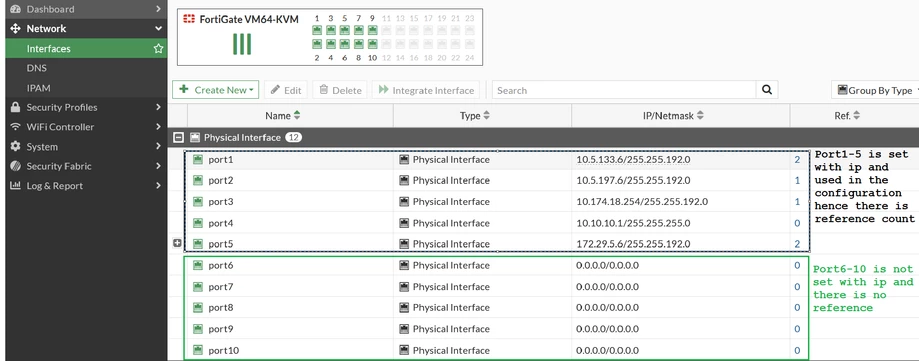Click the port1 reference count 2

[x=797, y=159]
